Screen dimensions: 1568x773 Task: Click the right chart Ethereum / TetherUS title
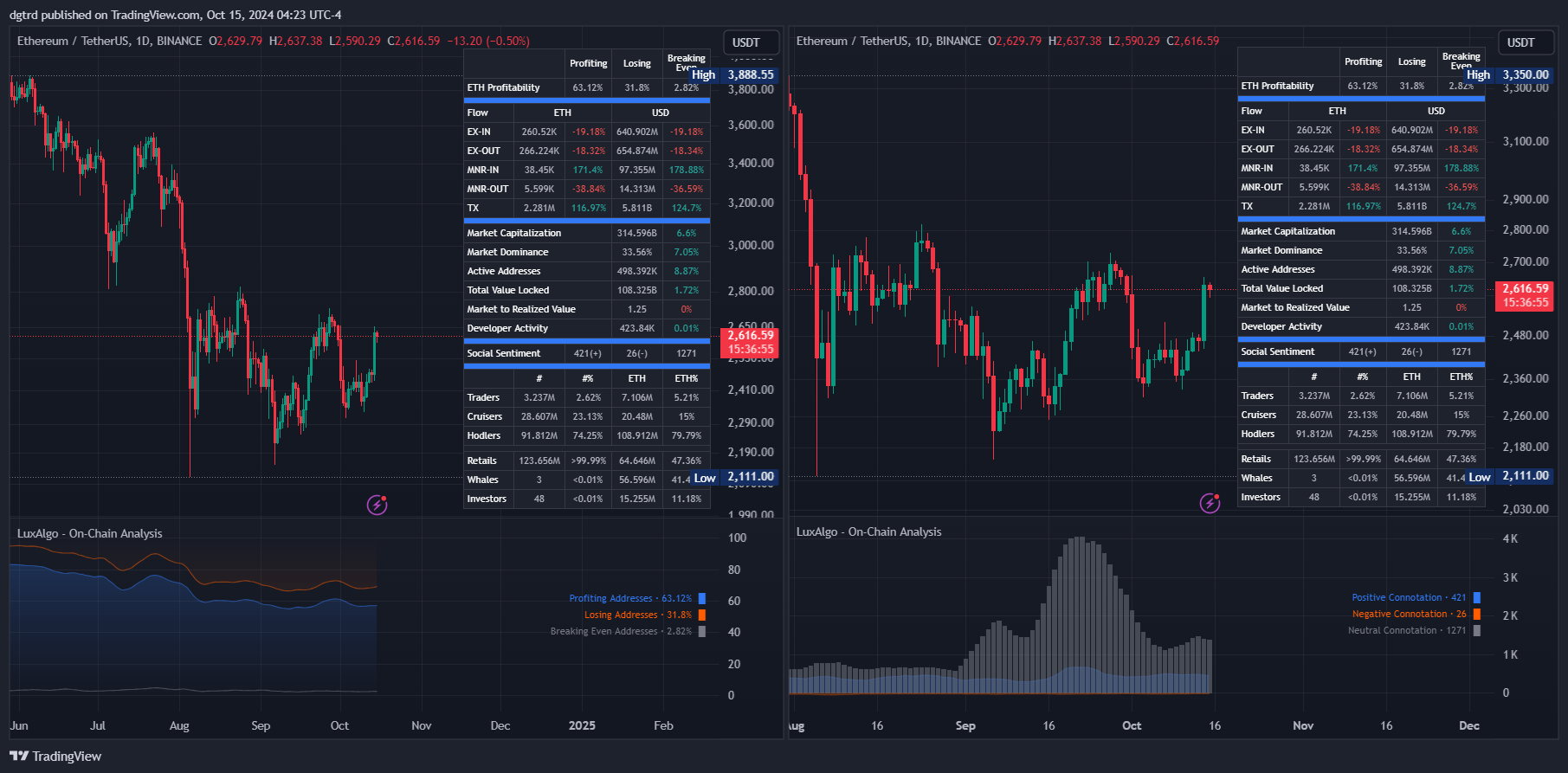pos(888,41)
